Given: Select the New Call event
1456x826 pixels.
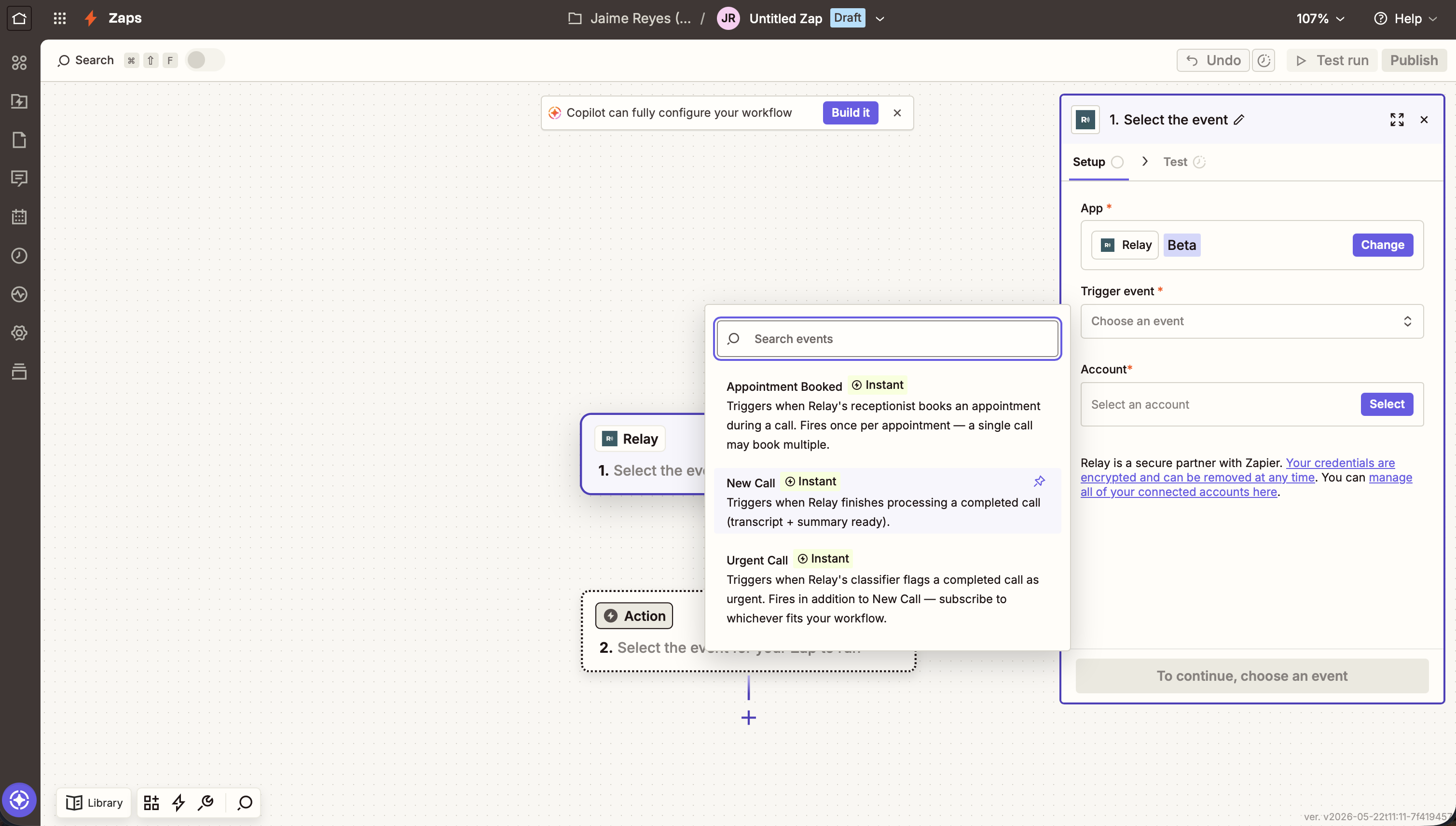Looking at the screenshot, I should (x=887, y=501).
